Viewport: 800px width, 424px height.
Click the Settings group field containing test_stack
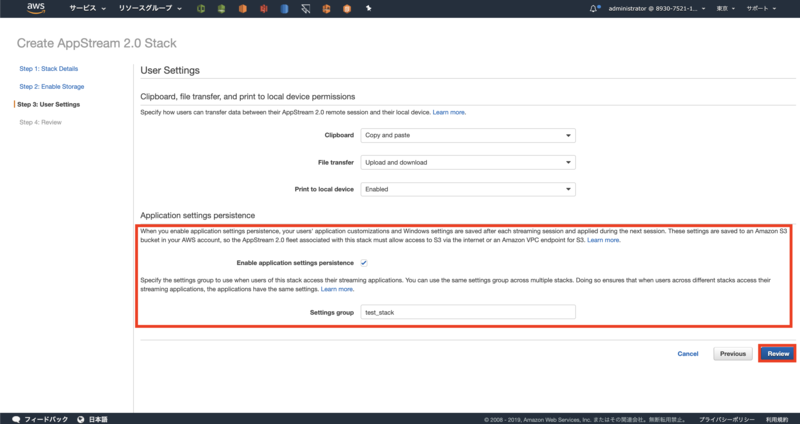468,312
